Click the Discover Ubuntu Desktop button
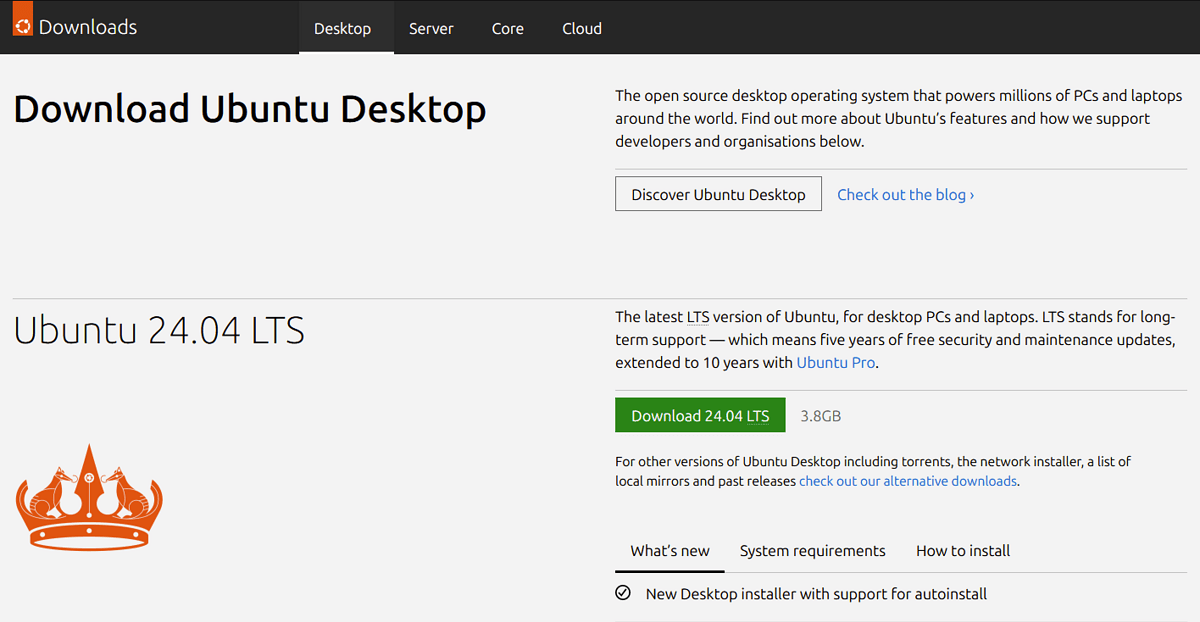This screenshot has height=622, width=1200. coord(718,193)
